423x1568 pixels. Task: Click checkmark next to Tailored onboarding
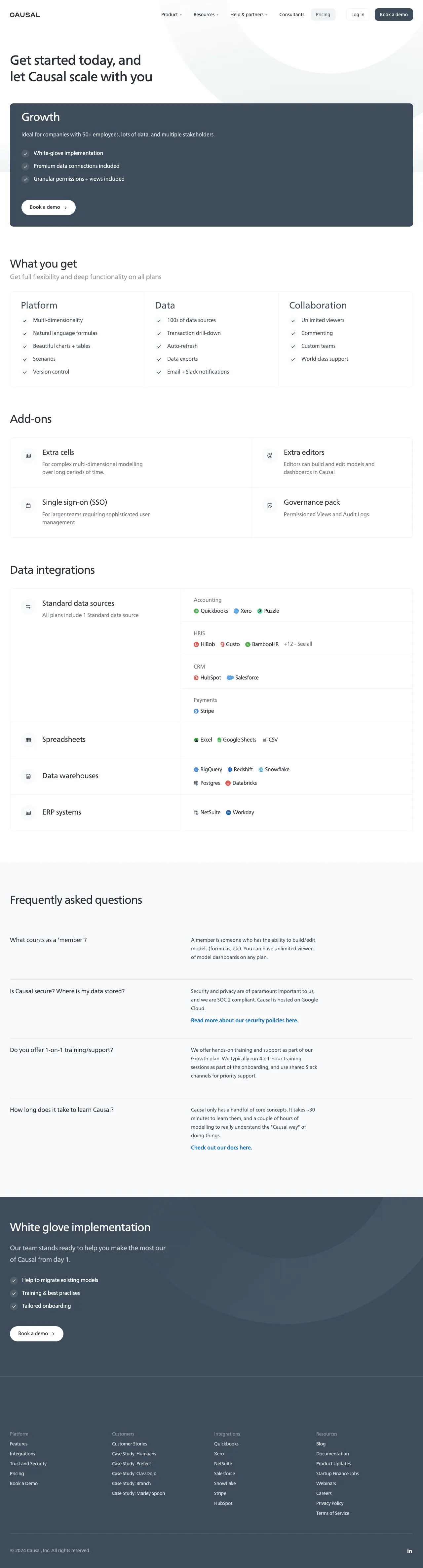click(x=14, y=1306)
